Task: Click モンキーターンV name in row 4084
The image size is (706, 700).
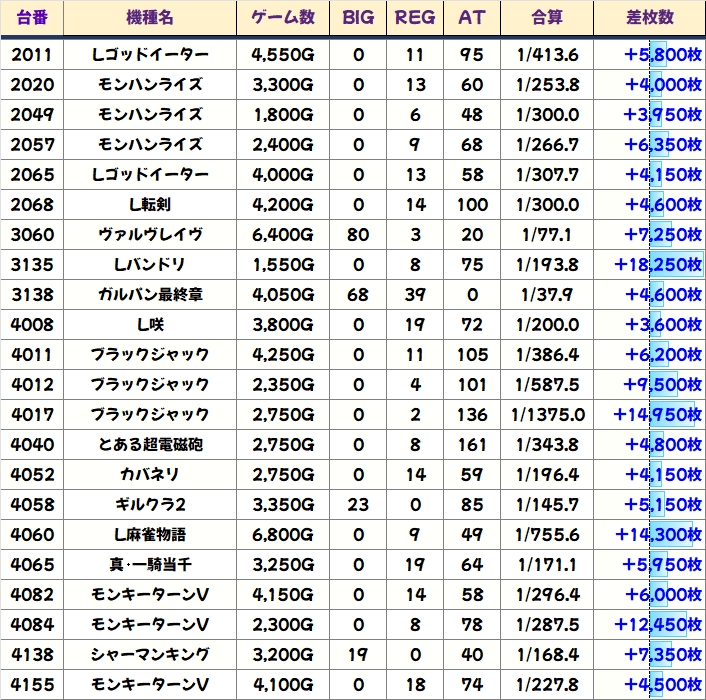Action: click(x=150, y=625)
